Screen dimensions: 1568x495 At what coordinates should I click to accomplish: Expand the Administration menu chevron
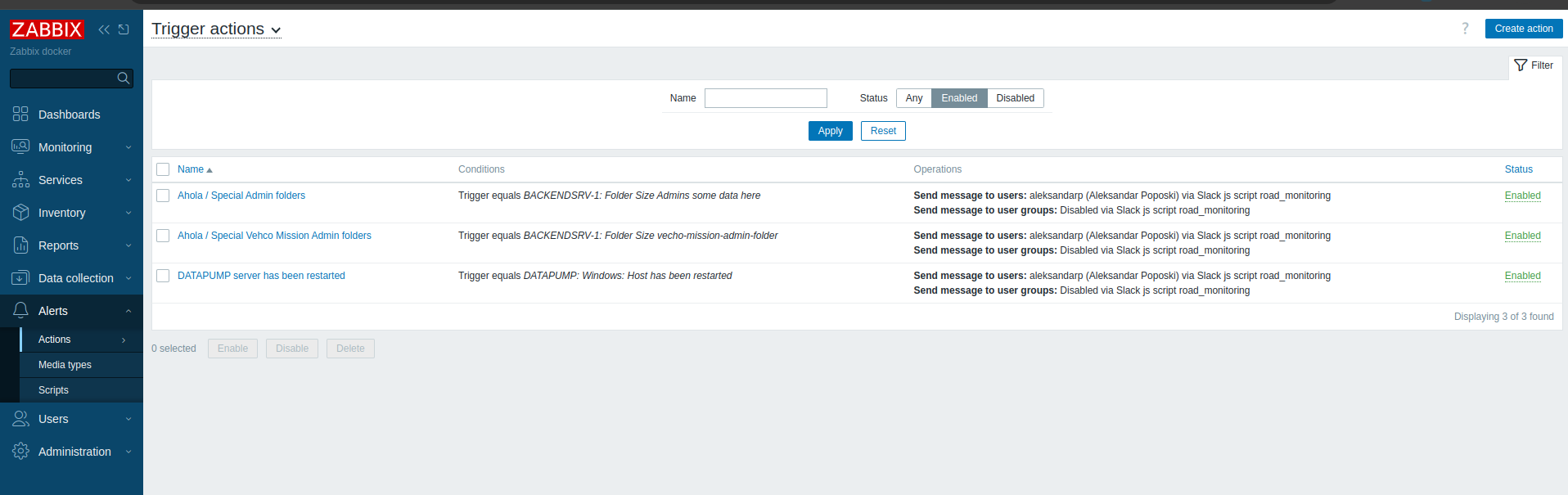pyautogui.click(x=128, y=452)
